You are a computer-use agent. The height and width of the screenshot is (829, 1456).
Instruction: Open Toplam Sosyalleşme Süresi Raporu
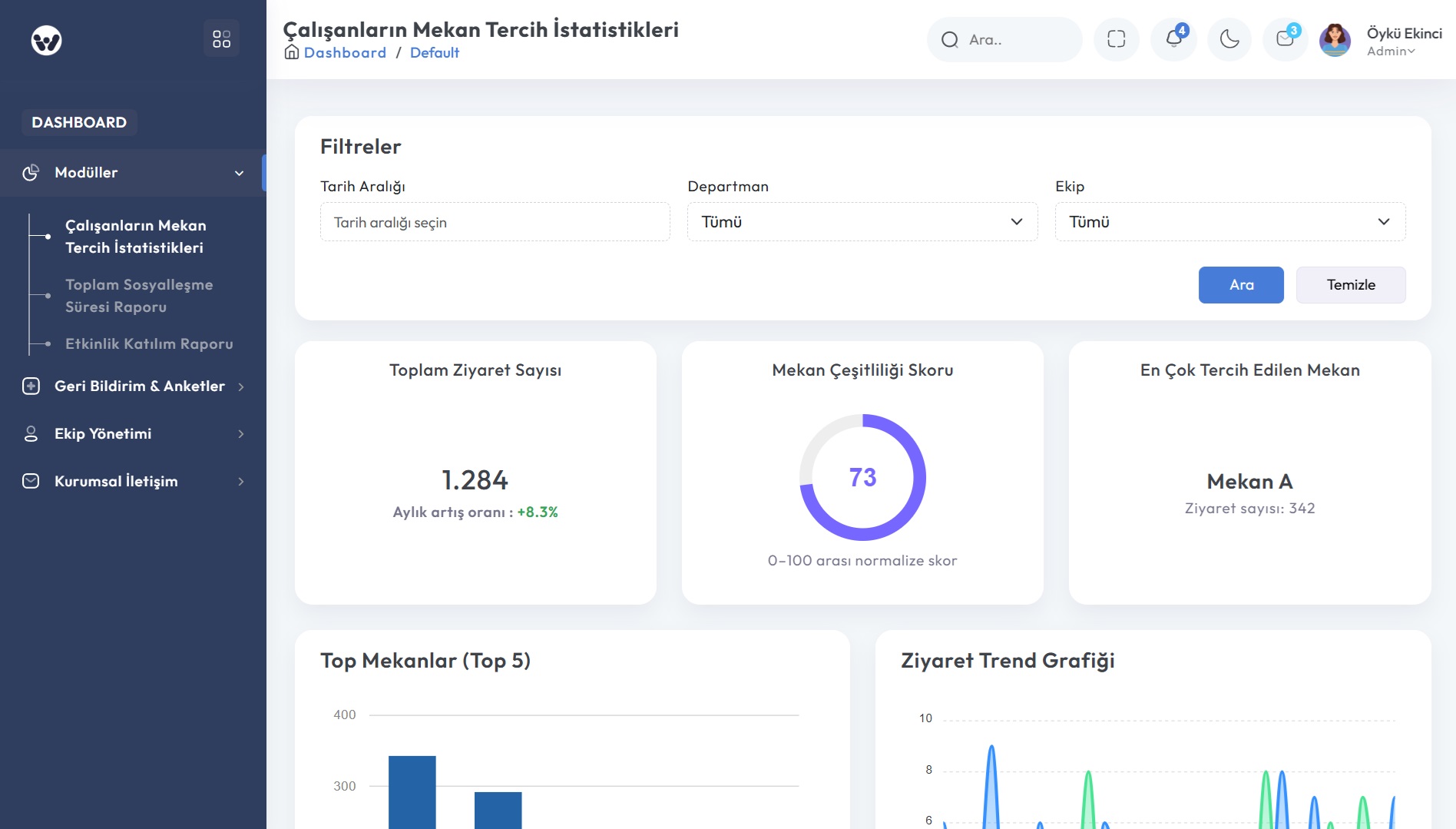click(x=139, y=296)
